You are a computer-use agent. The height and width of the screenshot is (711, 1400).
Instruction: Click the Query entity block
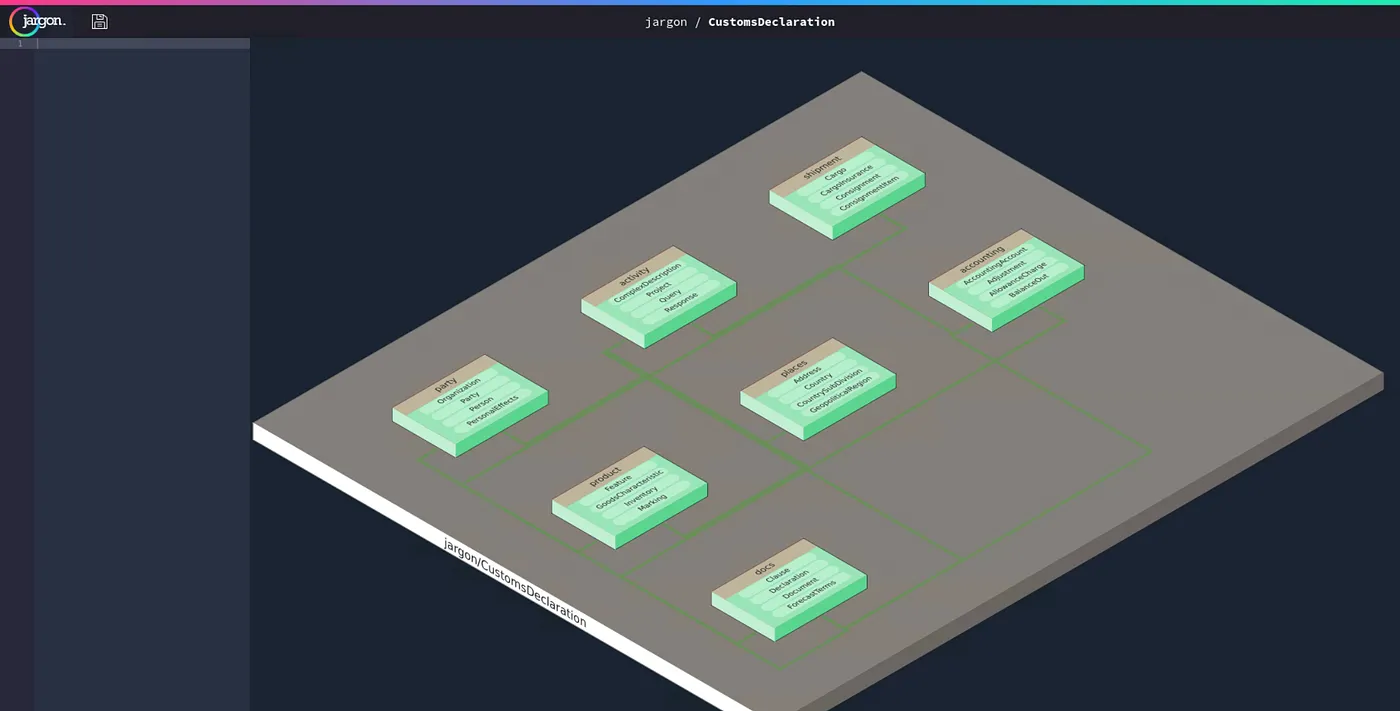pyautogui.click(x=668, y=297)
